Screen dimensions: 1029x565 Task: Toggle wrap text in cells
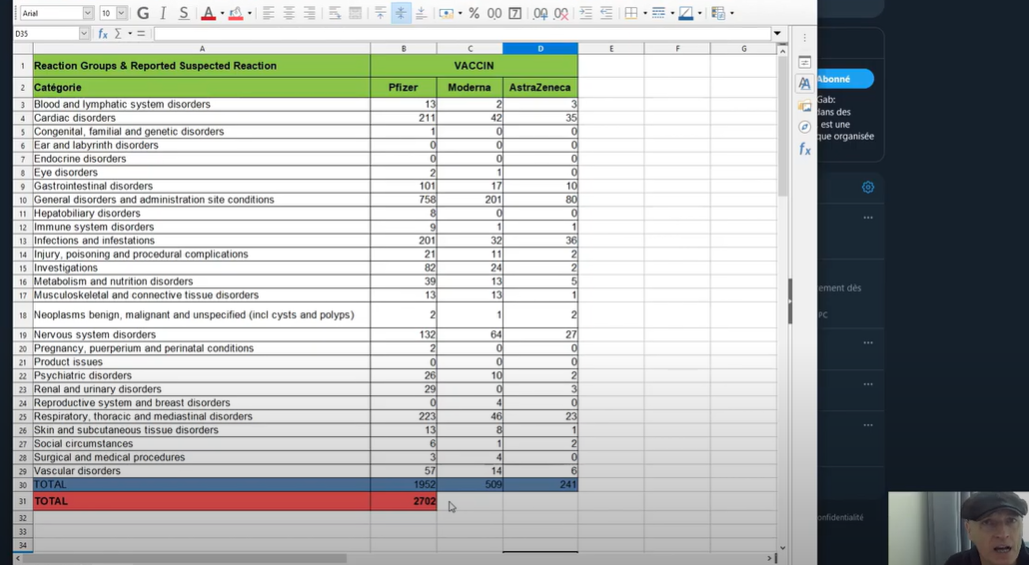tap(335, 13)
